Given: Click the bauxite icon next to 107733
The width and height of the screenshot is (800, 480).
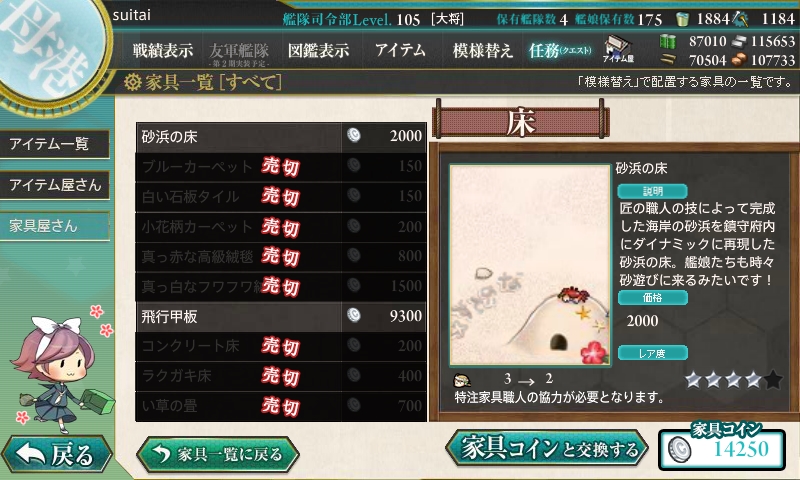Looking at the screenshot, I should [x=739, y=60].
